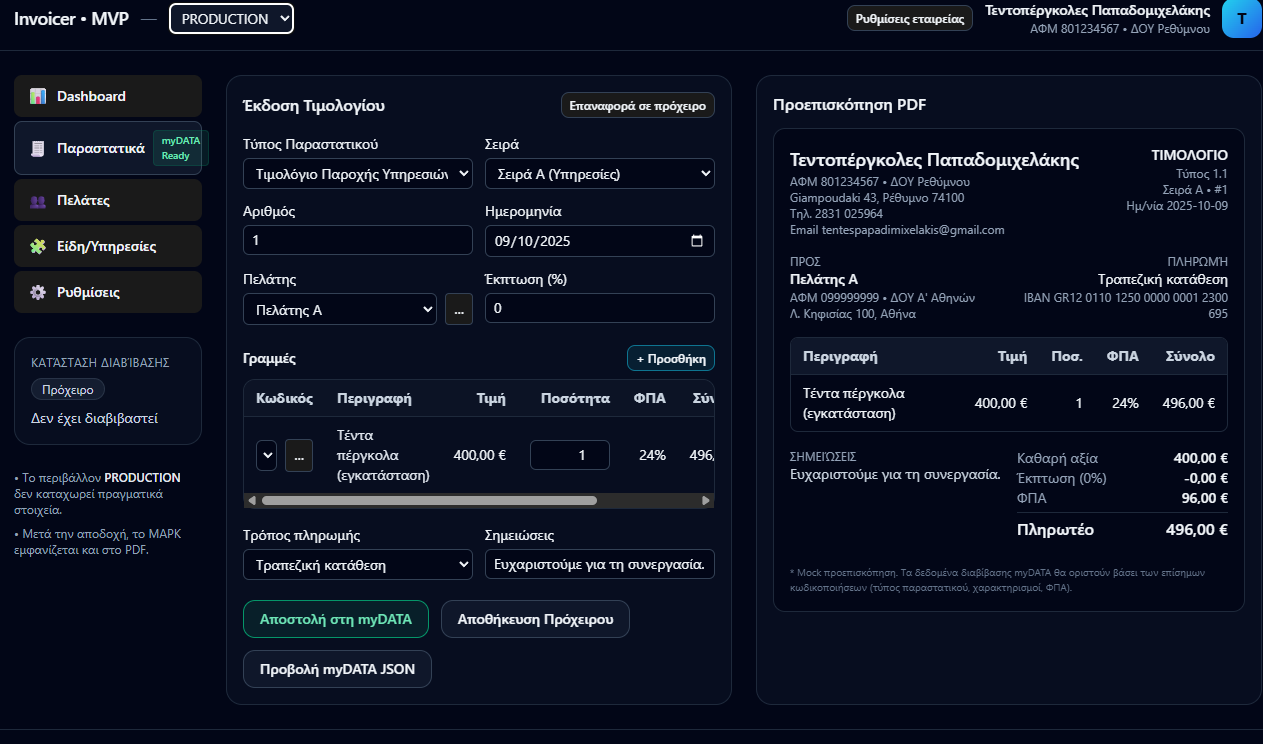Click the Έκπτωση (%) input field
The width and height of the screenshot is (1263, 744).
[x=599, y=309]
